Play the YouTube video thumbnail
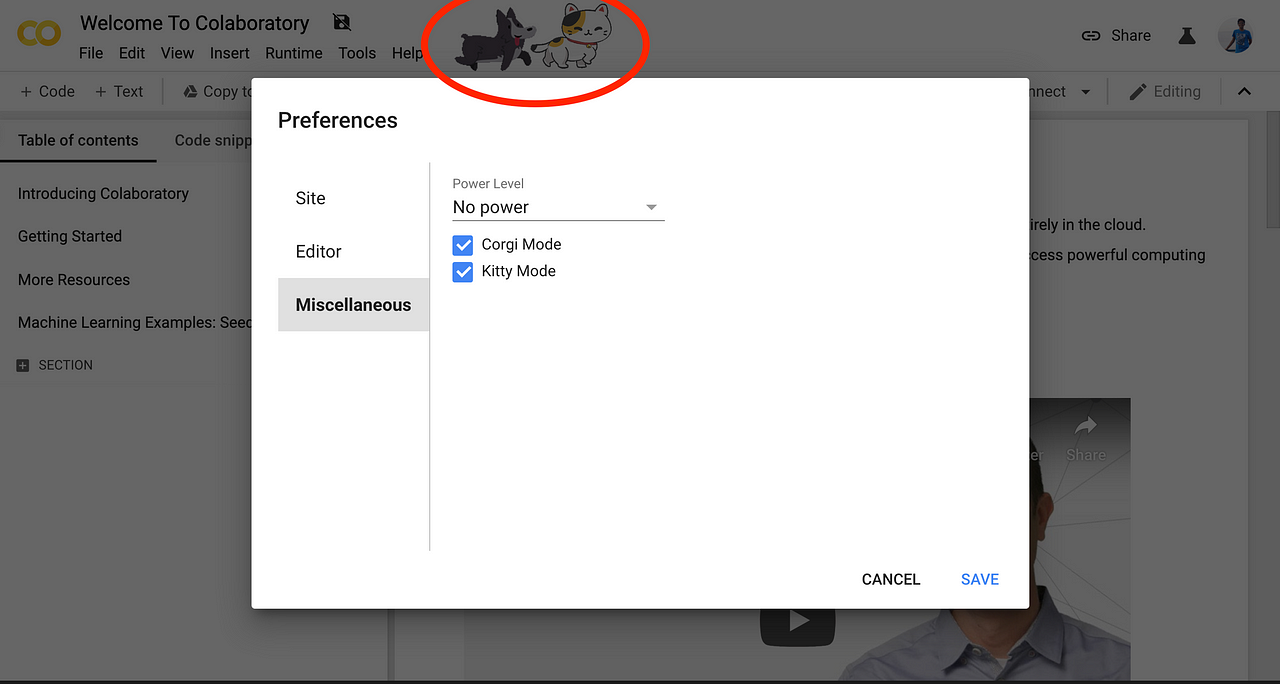 pos(798,622)
